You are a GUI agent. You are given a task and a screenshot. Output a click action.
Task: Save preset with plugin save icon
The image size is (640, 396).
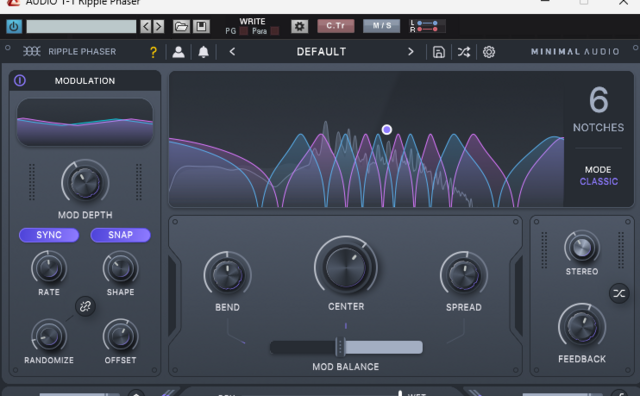point(439,52)
